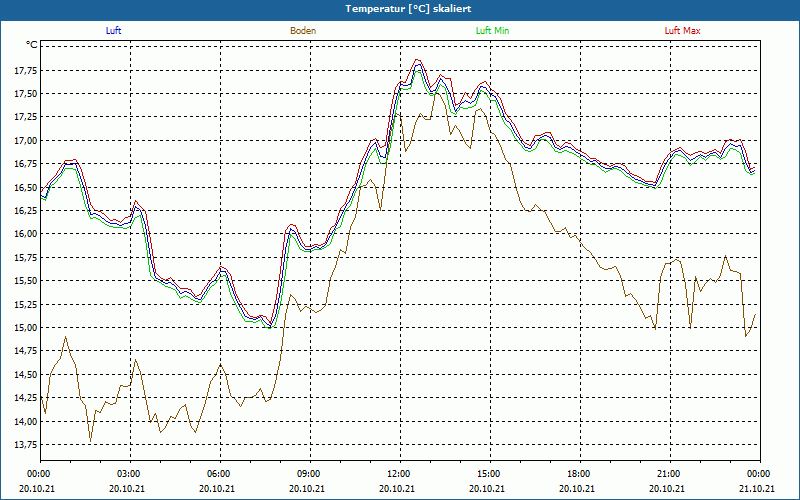This screenshot has height=500, width=800.
Task: Click the 21.10.21 date label
Action: tap(758, 488)
